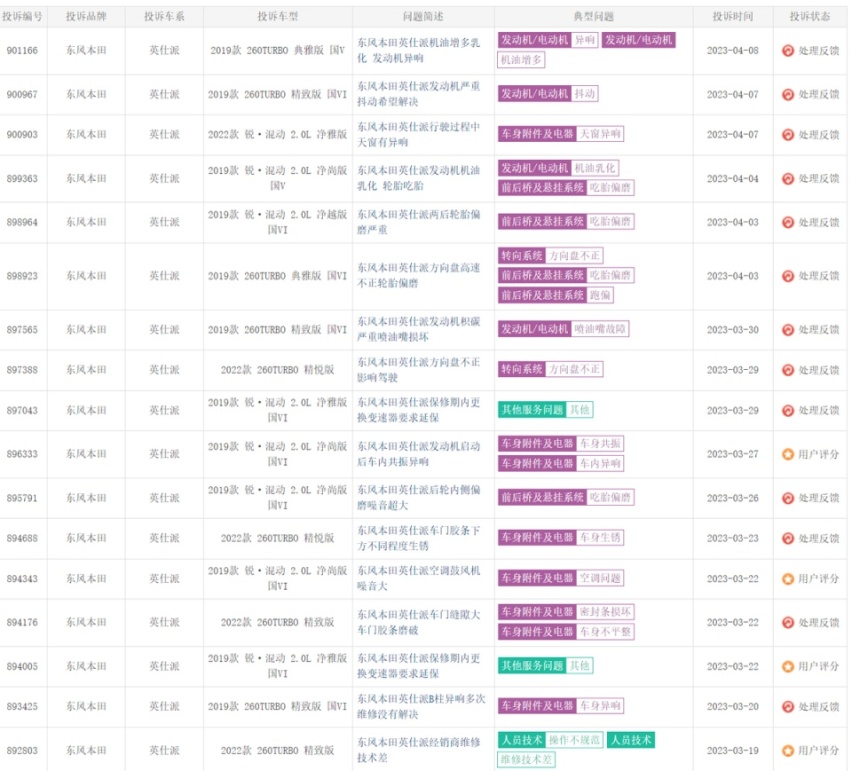The image size is (852, 771).
Task: Click the 车身共振 tag
Action: (x=600, y=443)
